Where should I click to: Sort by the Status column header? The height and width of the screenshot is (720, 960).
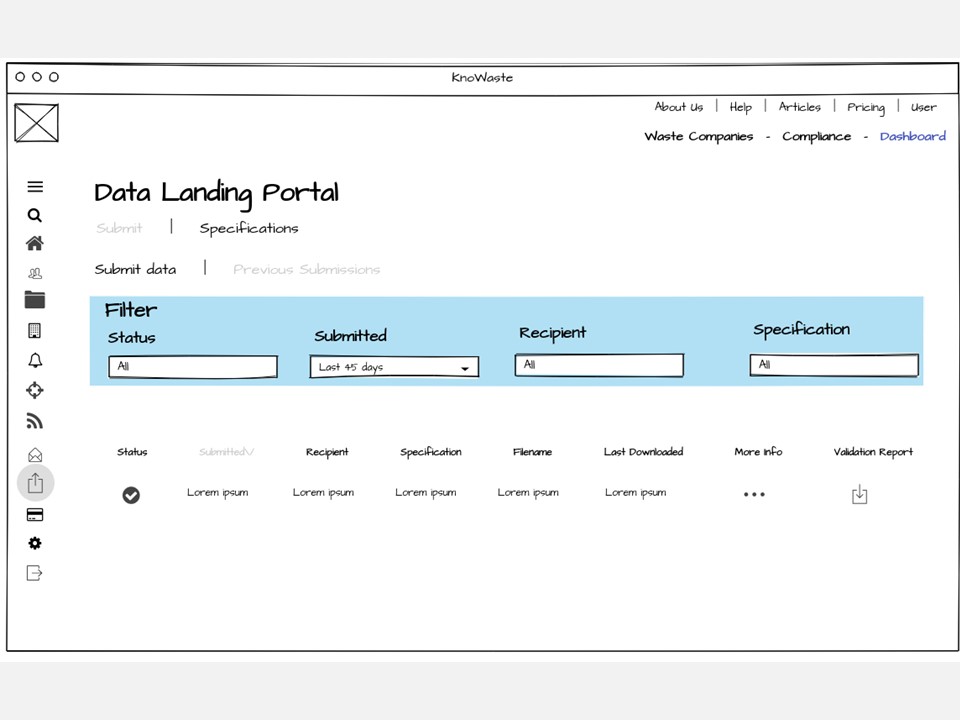[x=132, y=452]
